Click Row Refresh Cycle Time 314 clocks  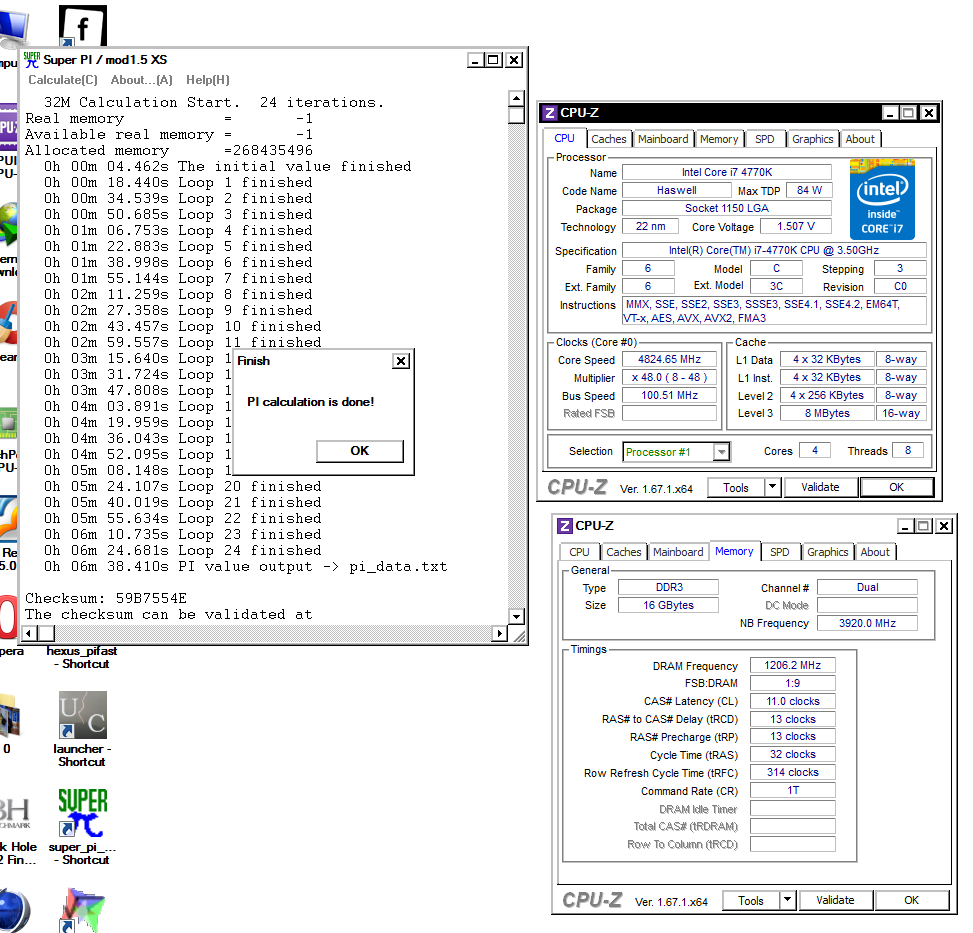792,773
